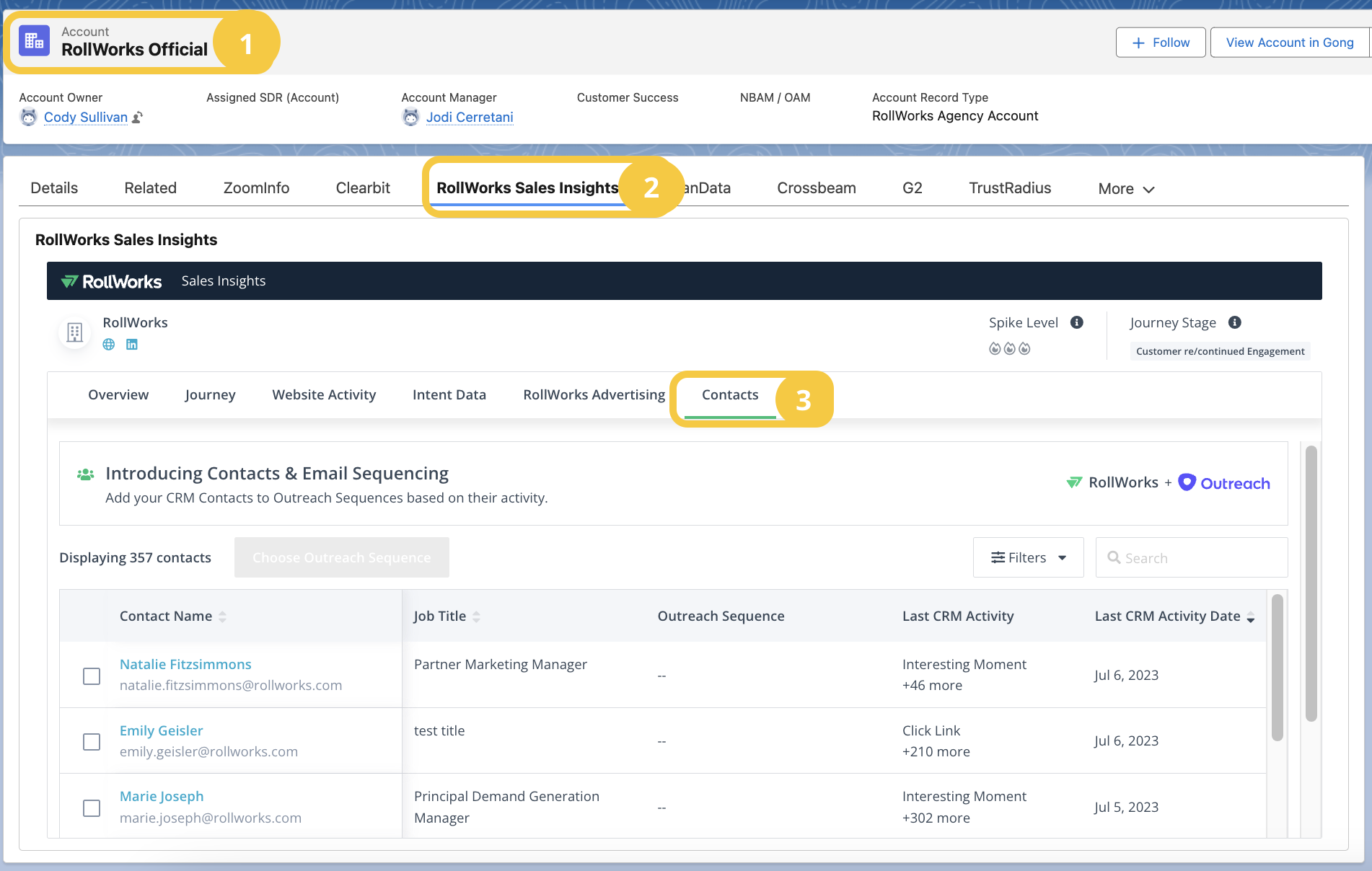Click the Journey Stage info icon
This screenshot has width=1372, height=871.
(x=1234, y=322)
